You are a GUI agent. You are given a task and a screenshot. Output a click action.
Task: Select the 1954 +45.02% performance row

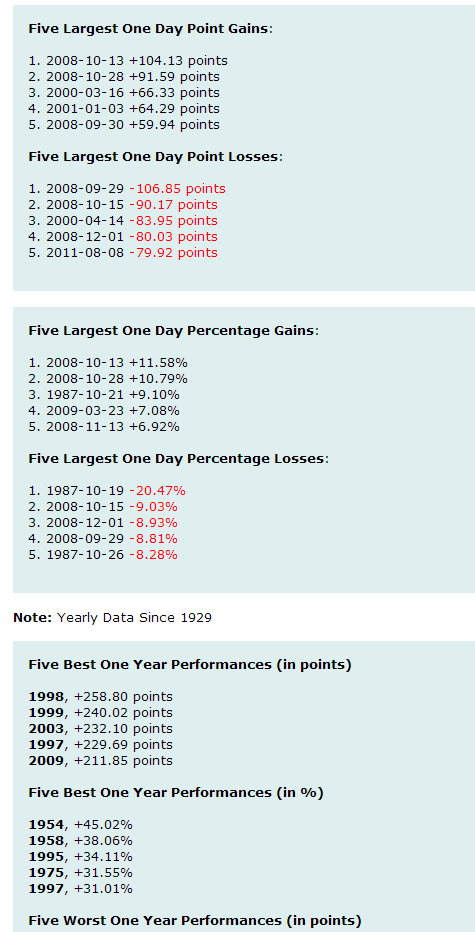(80, 825)
